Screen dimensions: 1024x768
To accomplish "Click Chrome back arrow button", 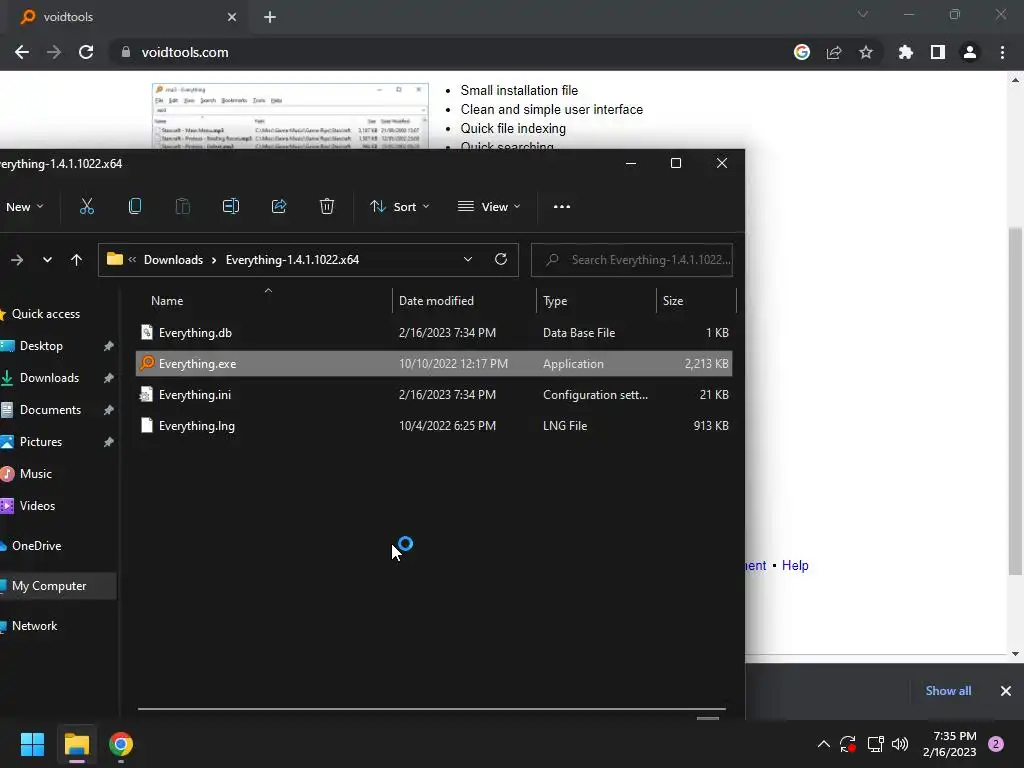I will [22, 52].
